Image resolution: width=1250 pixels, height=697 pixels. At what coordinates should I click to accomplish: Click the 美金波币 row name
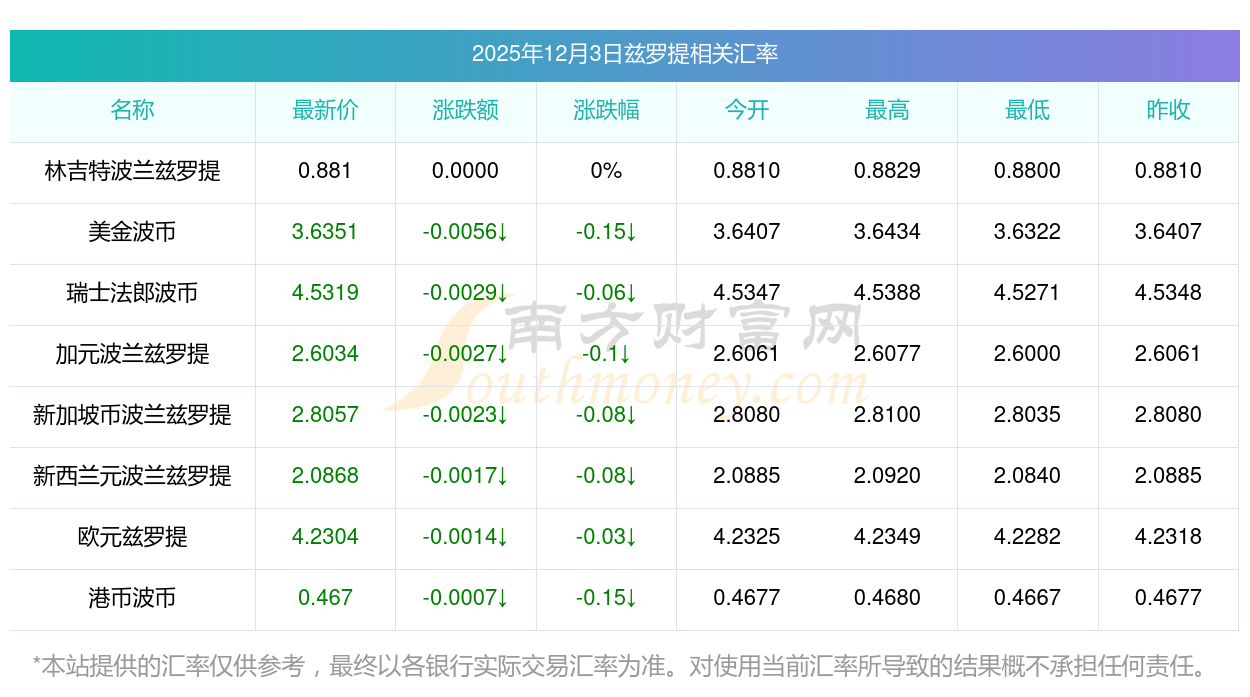tap(132, 232)
